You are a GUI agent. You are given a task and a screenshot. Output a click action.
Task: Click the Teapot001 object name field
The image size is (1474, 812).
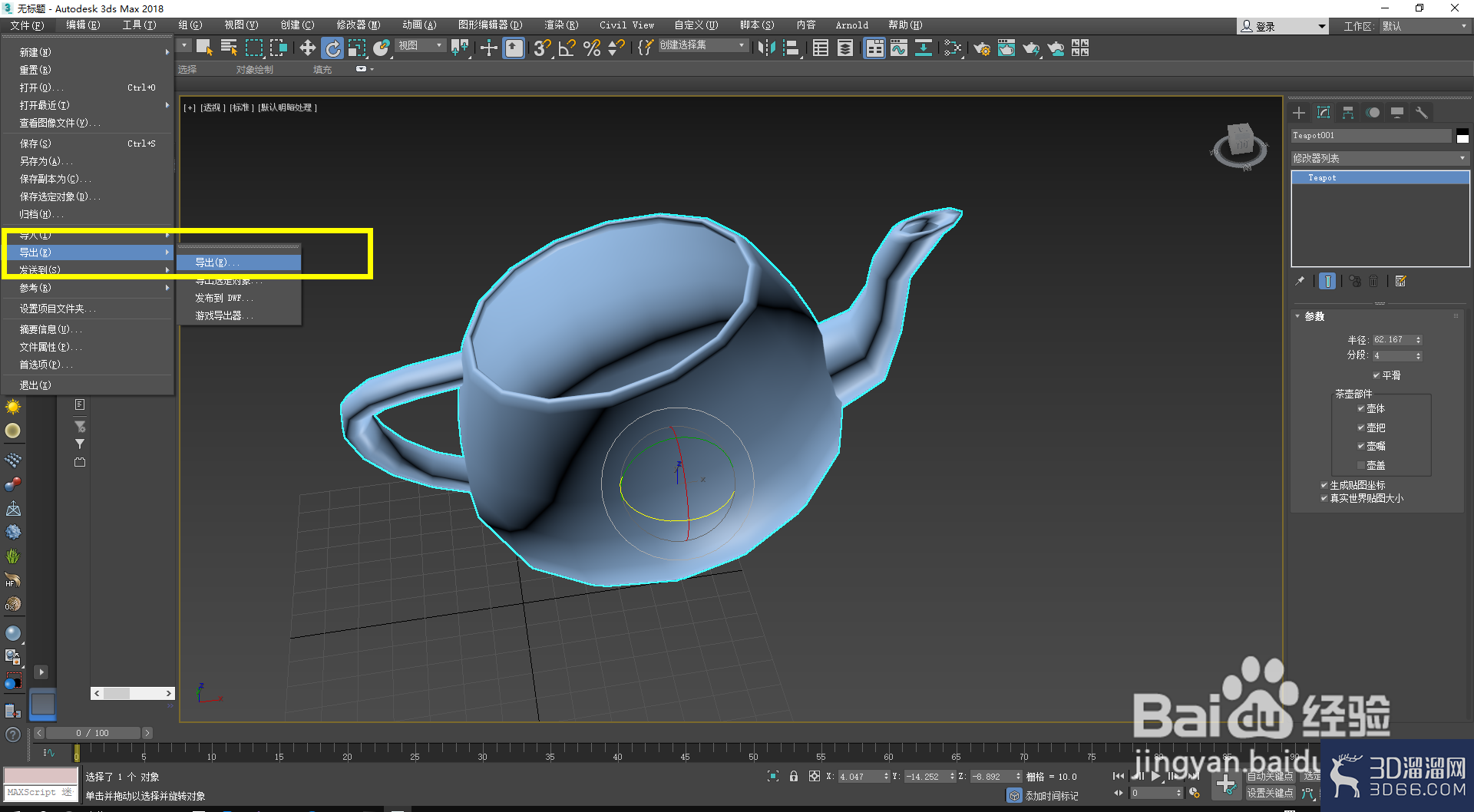click(x=1371, y=136)
